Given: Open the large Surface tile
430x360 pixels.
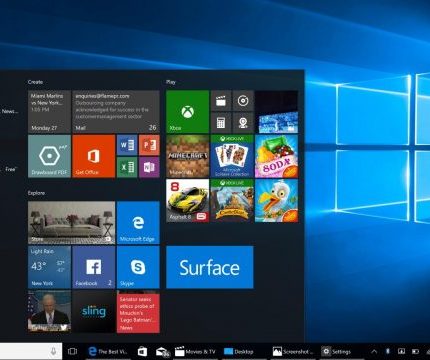Looking at the screenshot, I should point(210,267).
